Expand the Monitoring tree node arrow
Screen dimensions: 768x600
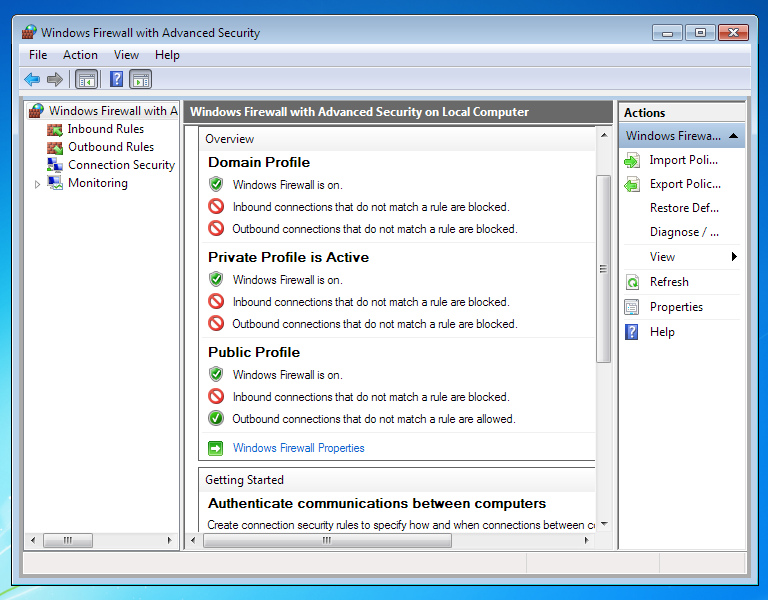pos(38,184)
